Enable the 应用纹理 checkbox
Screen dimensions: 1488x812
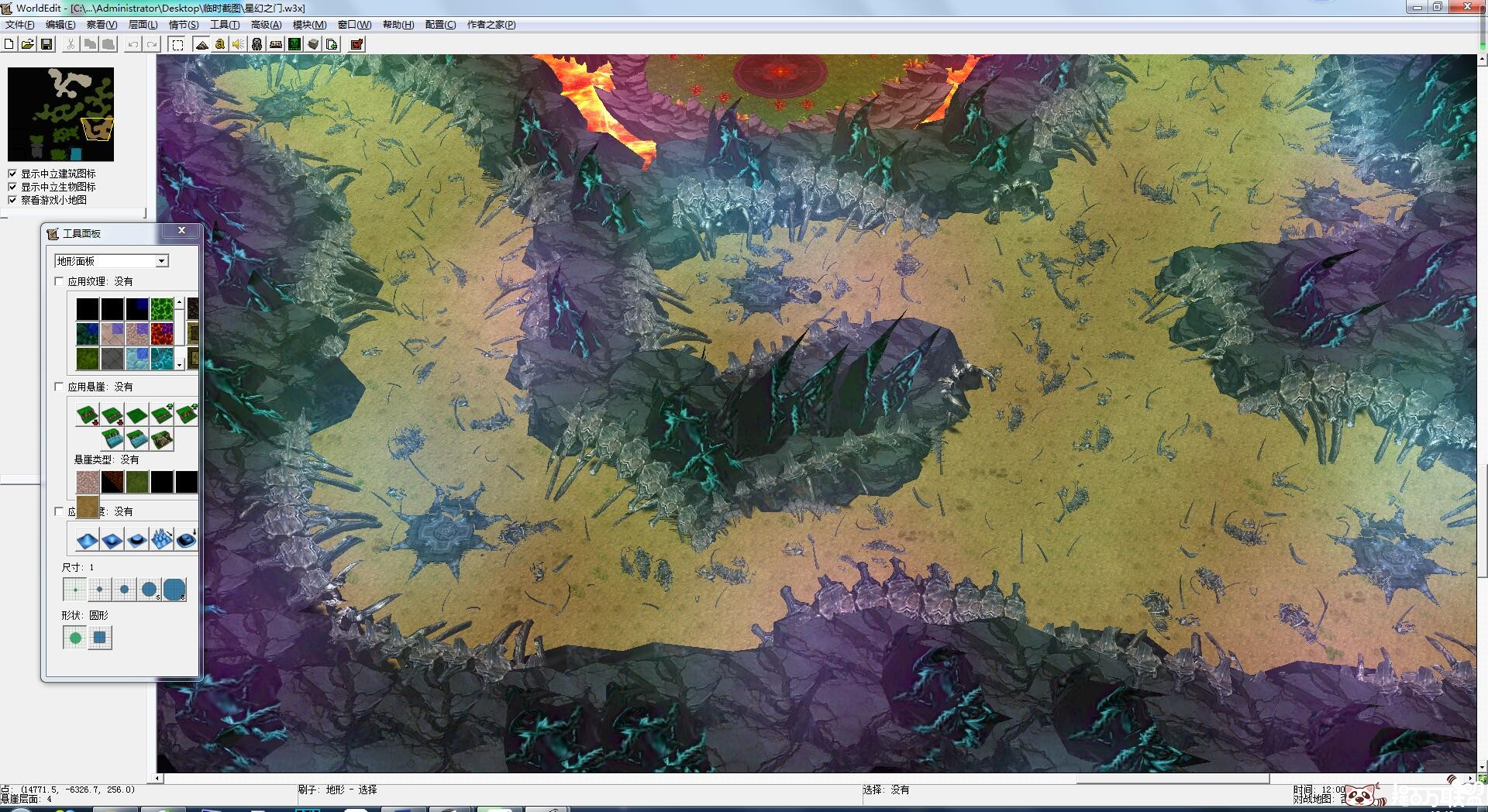[x=60, y=281]
